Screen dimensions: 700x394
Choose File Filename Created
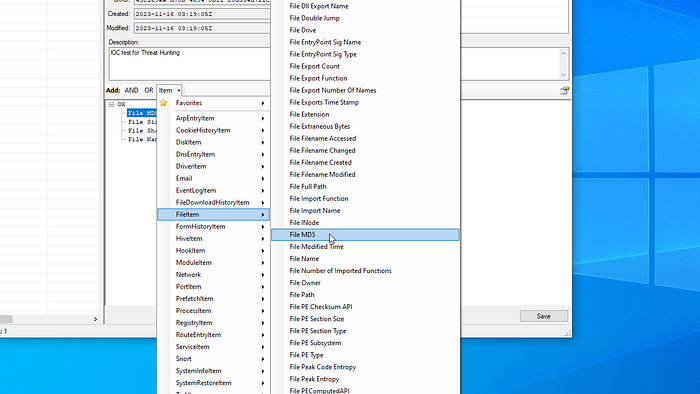click(x=365, y=163)
